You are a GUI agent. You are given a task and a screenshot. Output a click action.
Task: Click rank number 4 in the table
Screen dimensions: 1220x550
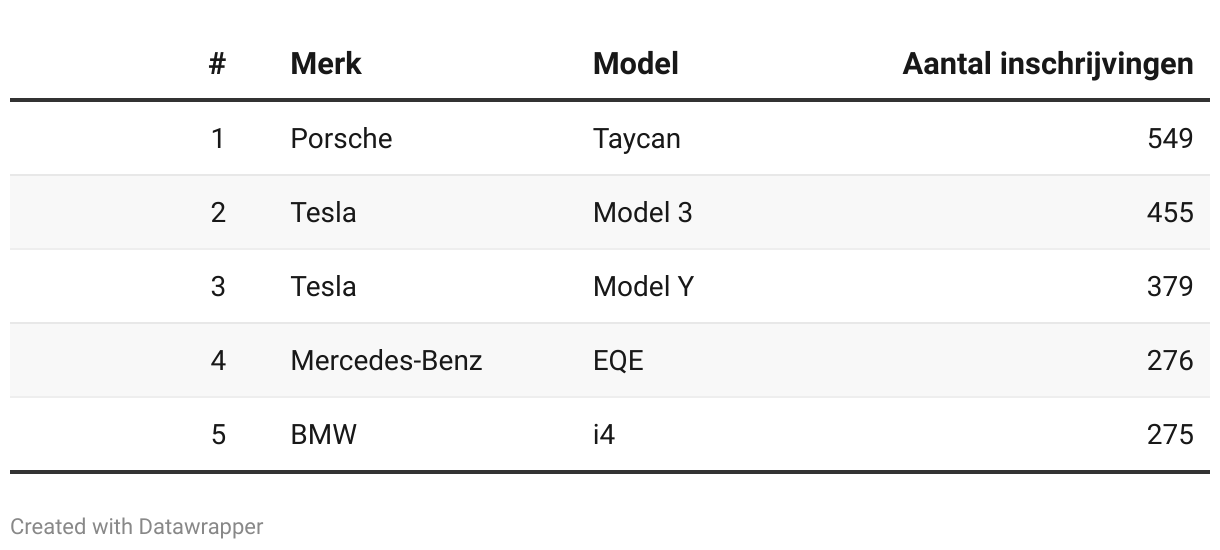pos(218,360)
